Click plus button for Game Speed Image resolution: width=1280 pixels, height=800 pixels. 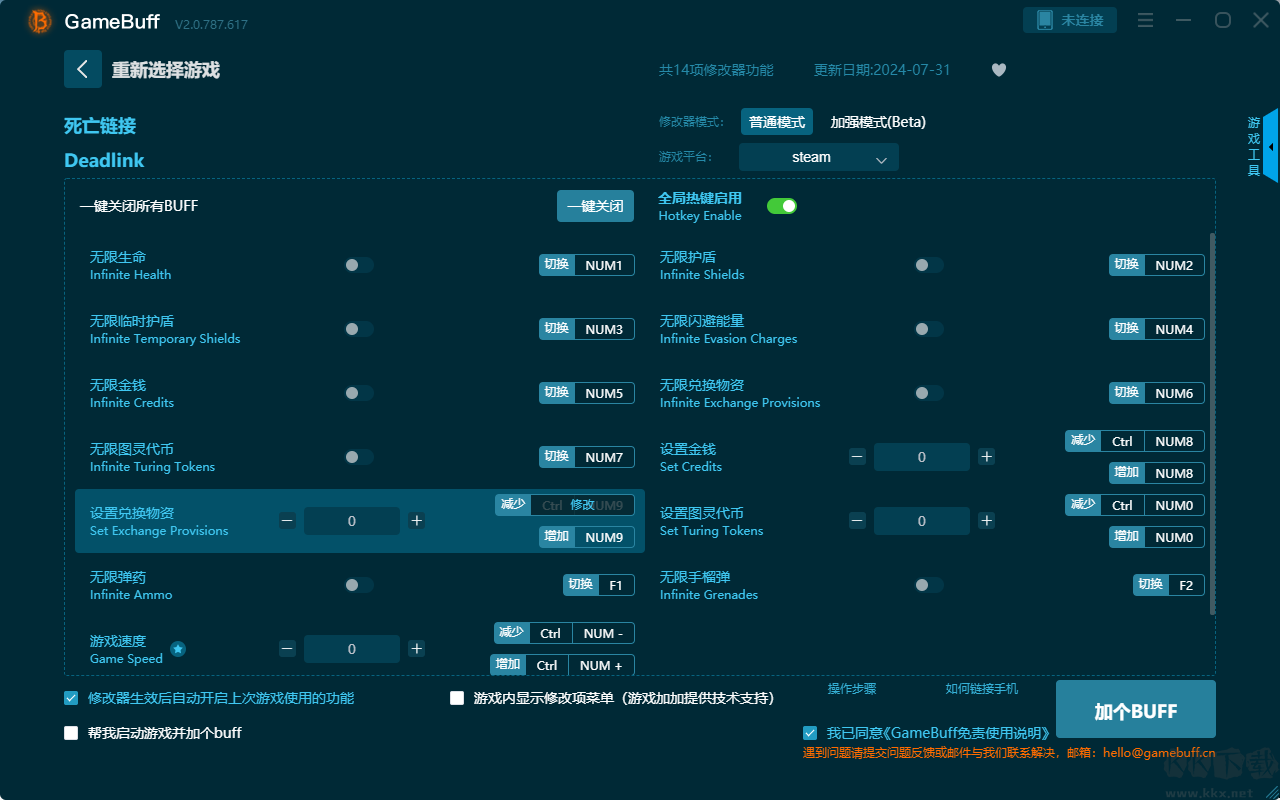[417, 649]
